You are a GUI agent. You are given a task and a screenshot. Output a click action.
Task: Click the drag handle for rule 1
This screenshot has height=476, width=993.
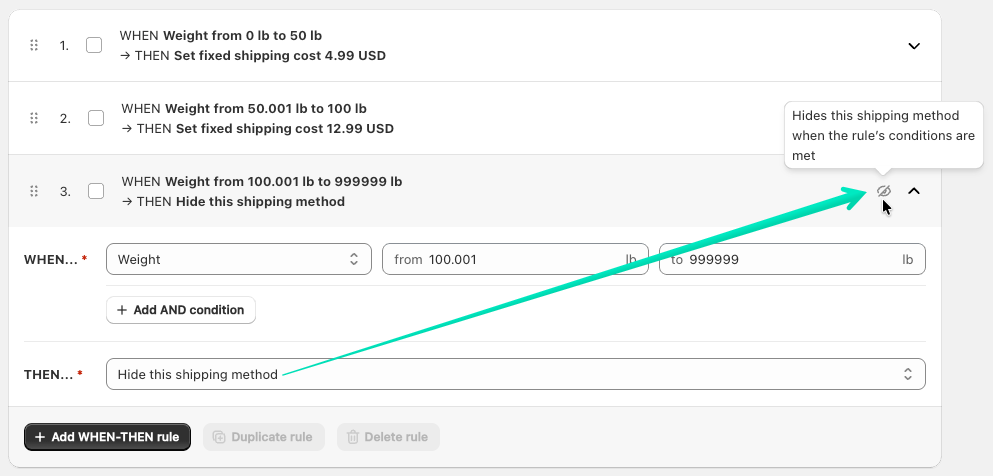point(34,46)
